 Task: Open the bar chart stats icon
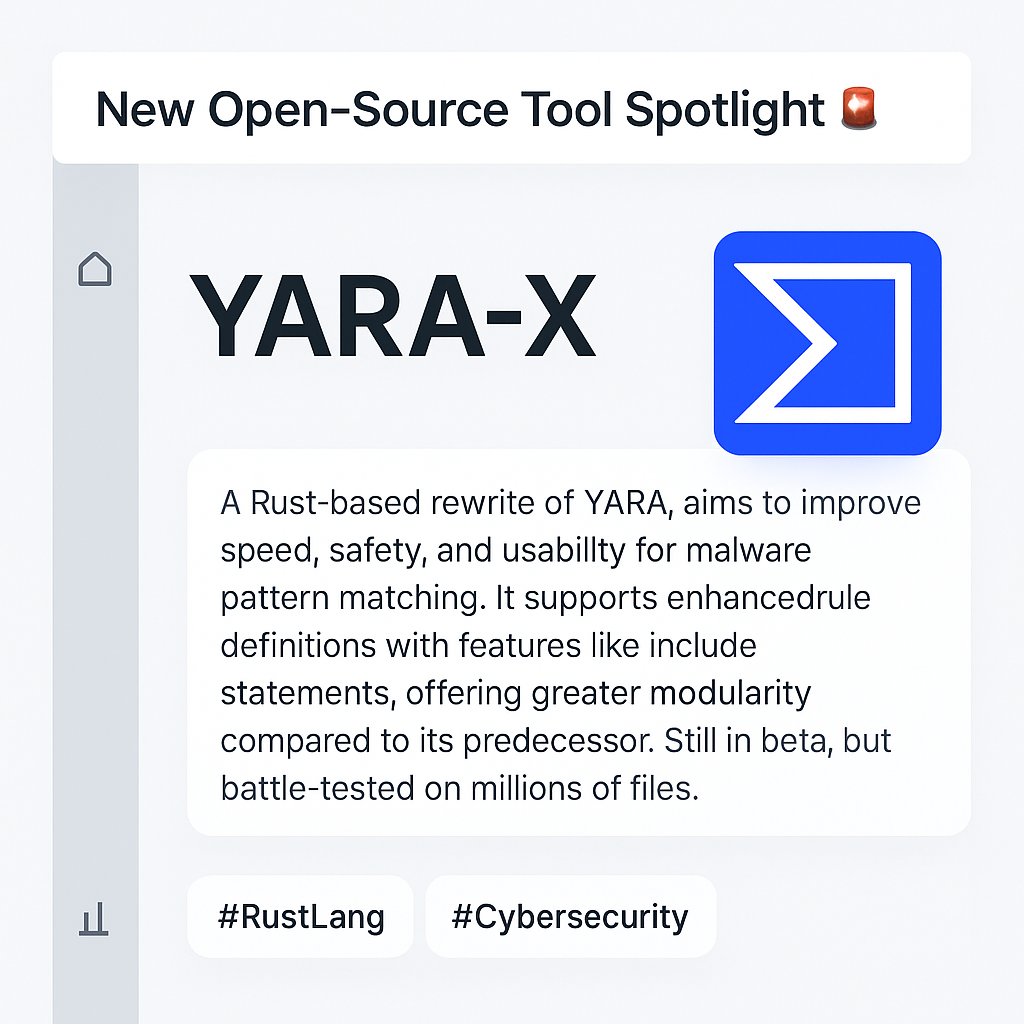[94, 919]
